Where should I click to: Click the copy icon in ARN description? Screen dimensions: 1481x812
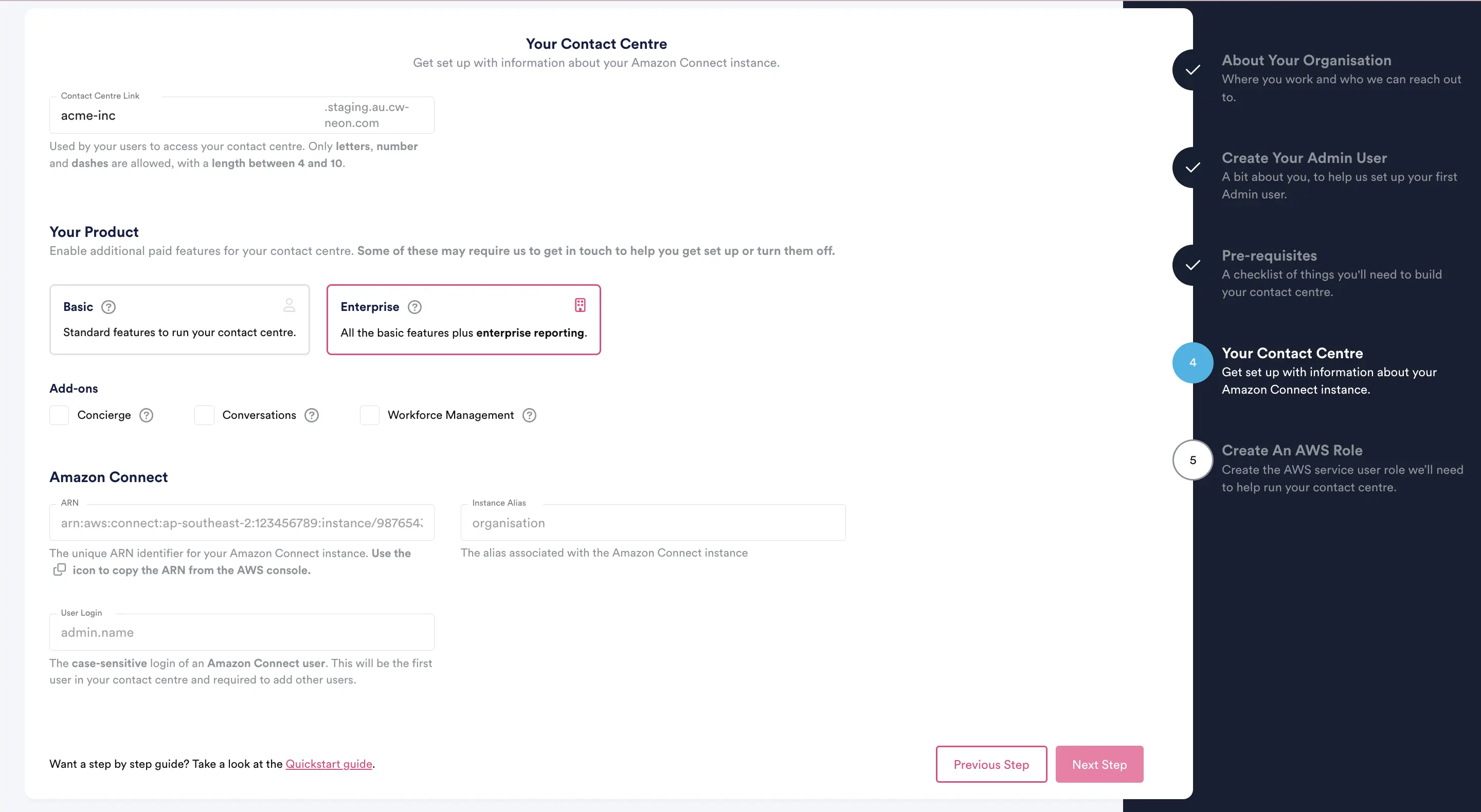point(59,569)
